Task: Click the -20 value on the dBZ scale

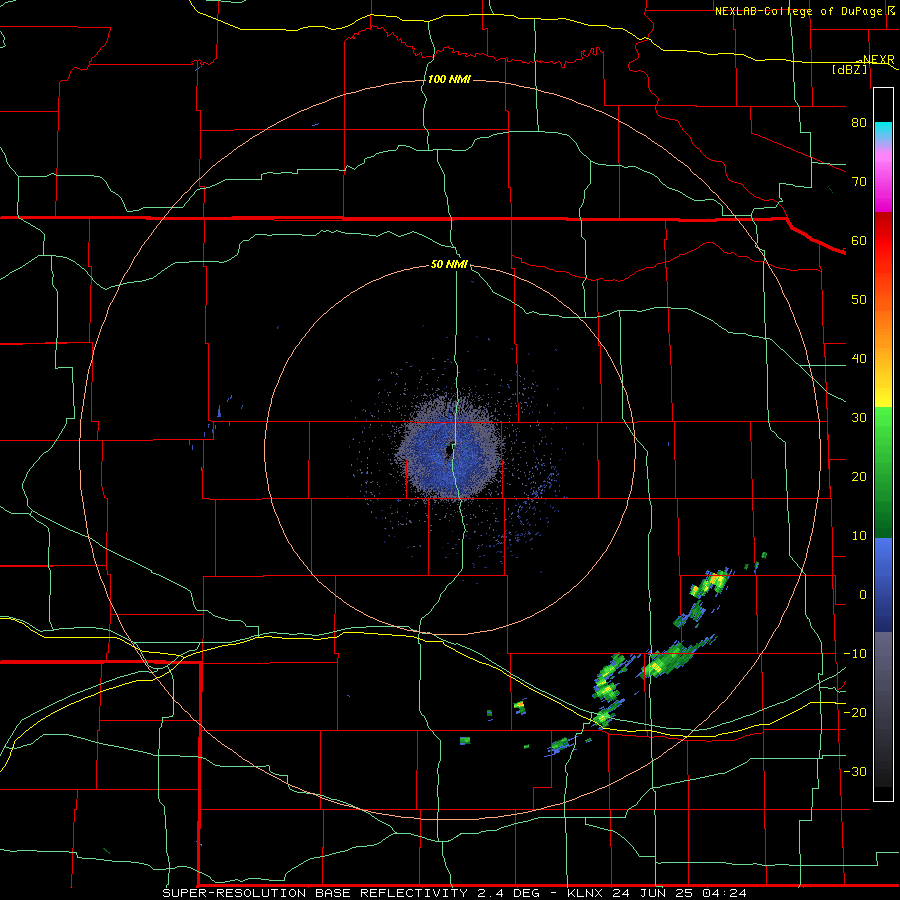Action: coord(855,713)
